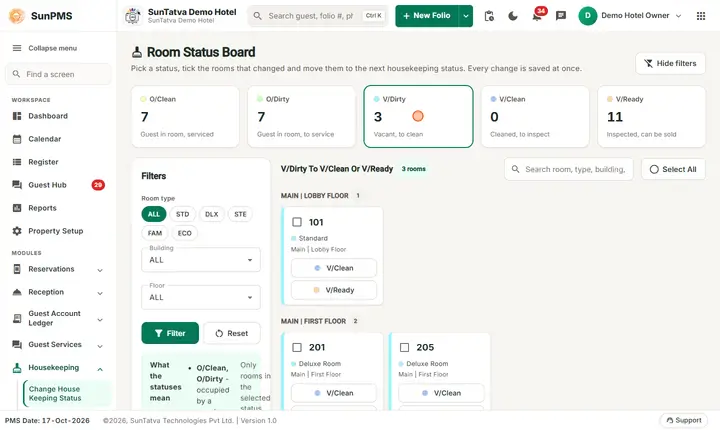Select the O/Clean status card
This screenshot has width=720, height=430.
(185, 117)
